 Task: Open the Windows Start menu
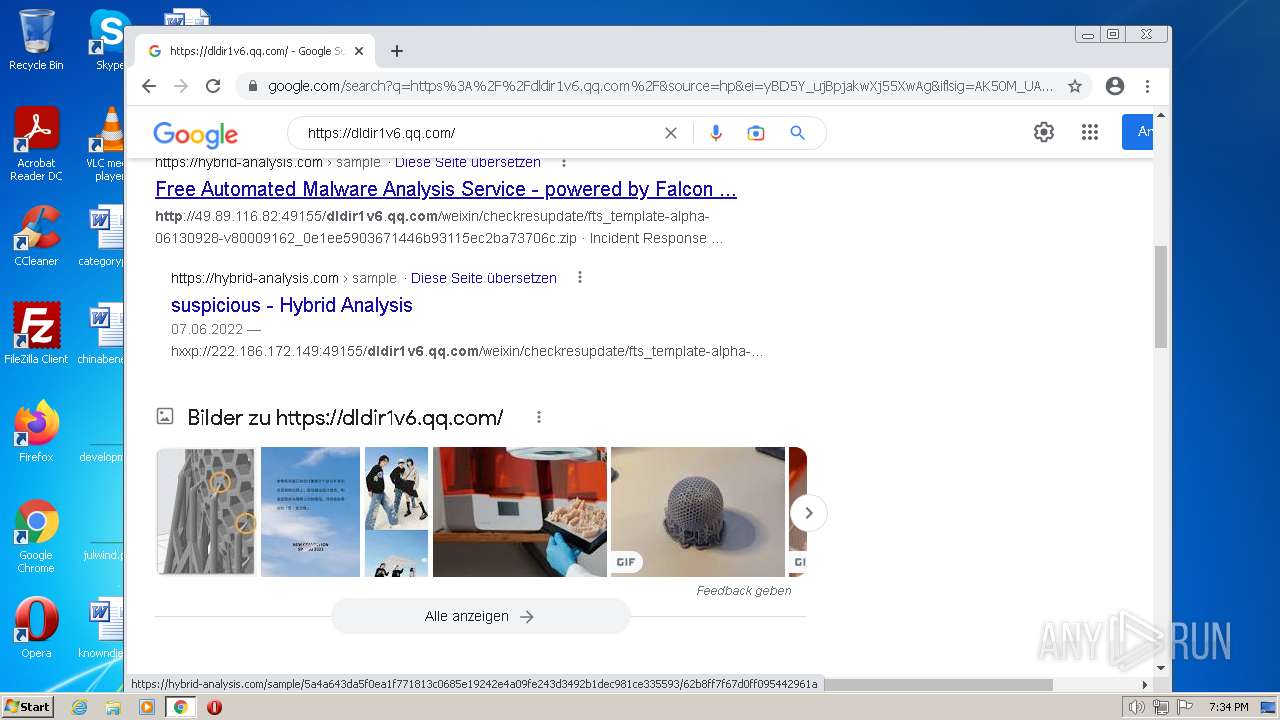(x=28, y=707)
